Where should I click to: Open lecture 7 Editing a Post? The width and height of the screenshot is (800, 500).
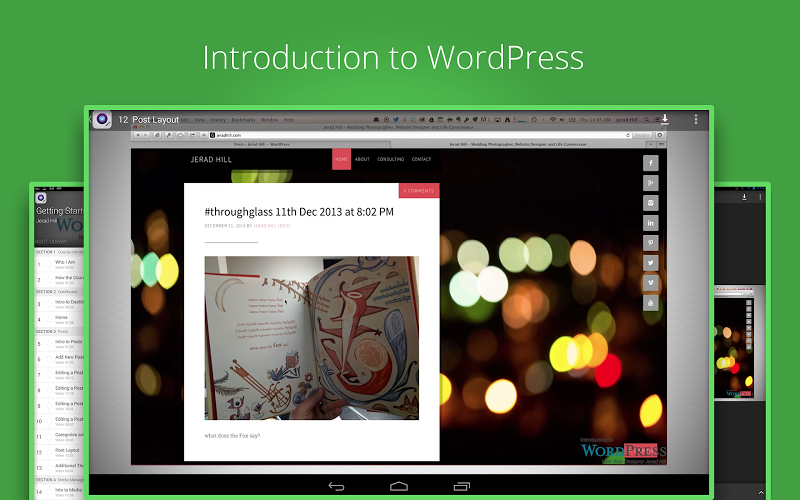click(60, 375)
